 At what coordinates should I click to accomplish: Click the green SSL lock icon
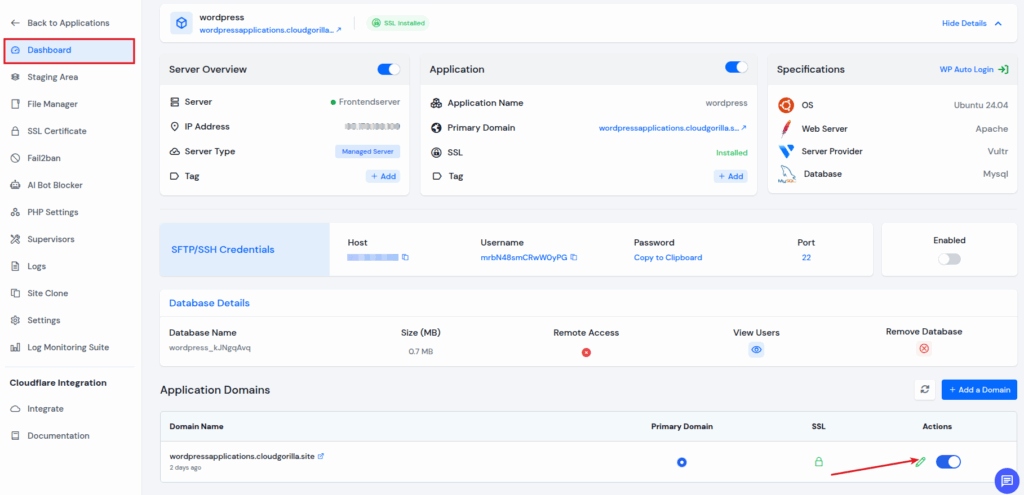click(x=818, y=462)
